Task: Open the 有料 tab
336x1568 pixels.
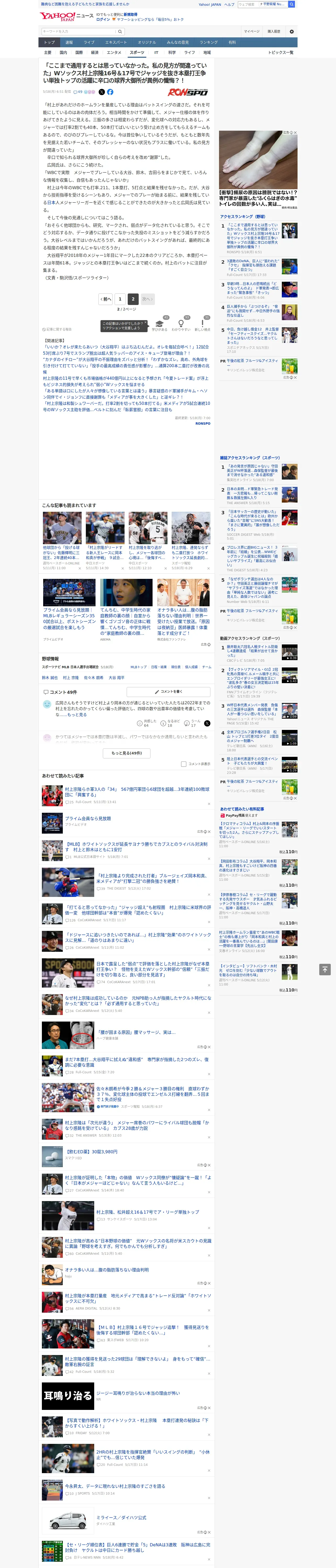Action: pos(232,43)
